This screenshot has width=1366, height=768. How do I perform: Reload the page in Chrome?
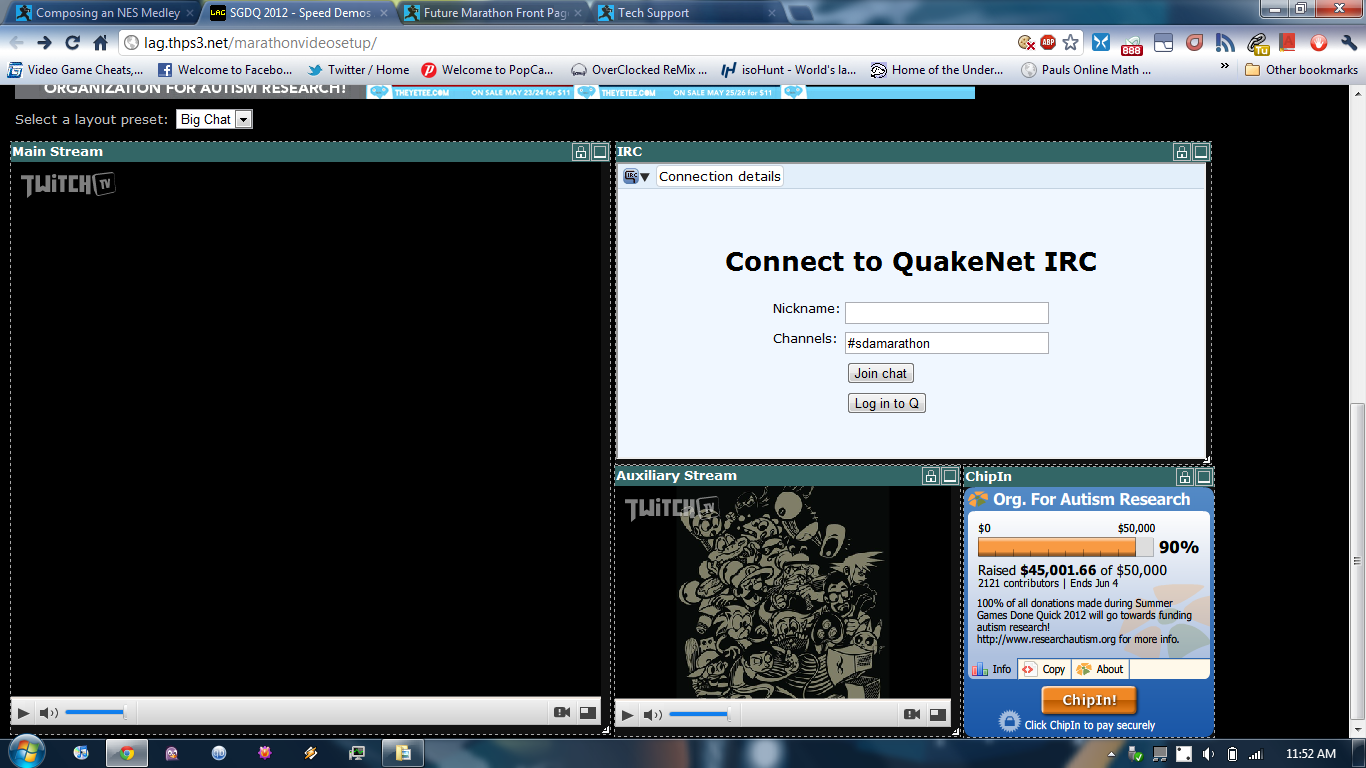click(72, 42)
